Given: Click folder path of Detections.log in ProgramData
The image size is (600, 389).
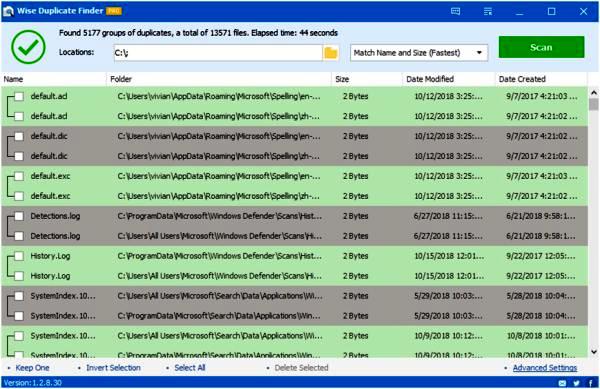Looking at the screenshot, I should click(x=220, y=216).
